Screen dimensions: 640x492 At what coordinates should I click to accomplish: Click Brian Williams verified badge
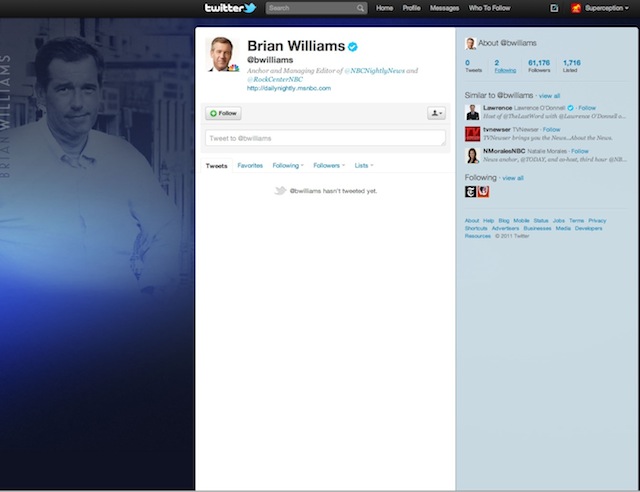coord(353,47)
